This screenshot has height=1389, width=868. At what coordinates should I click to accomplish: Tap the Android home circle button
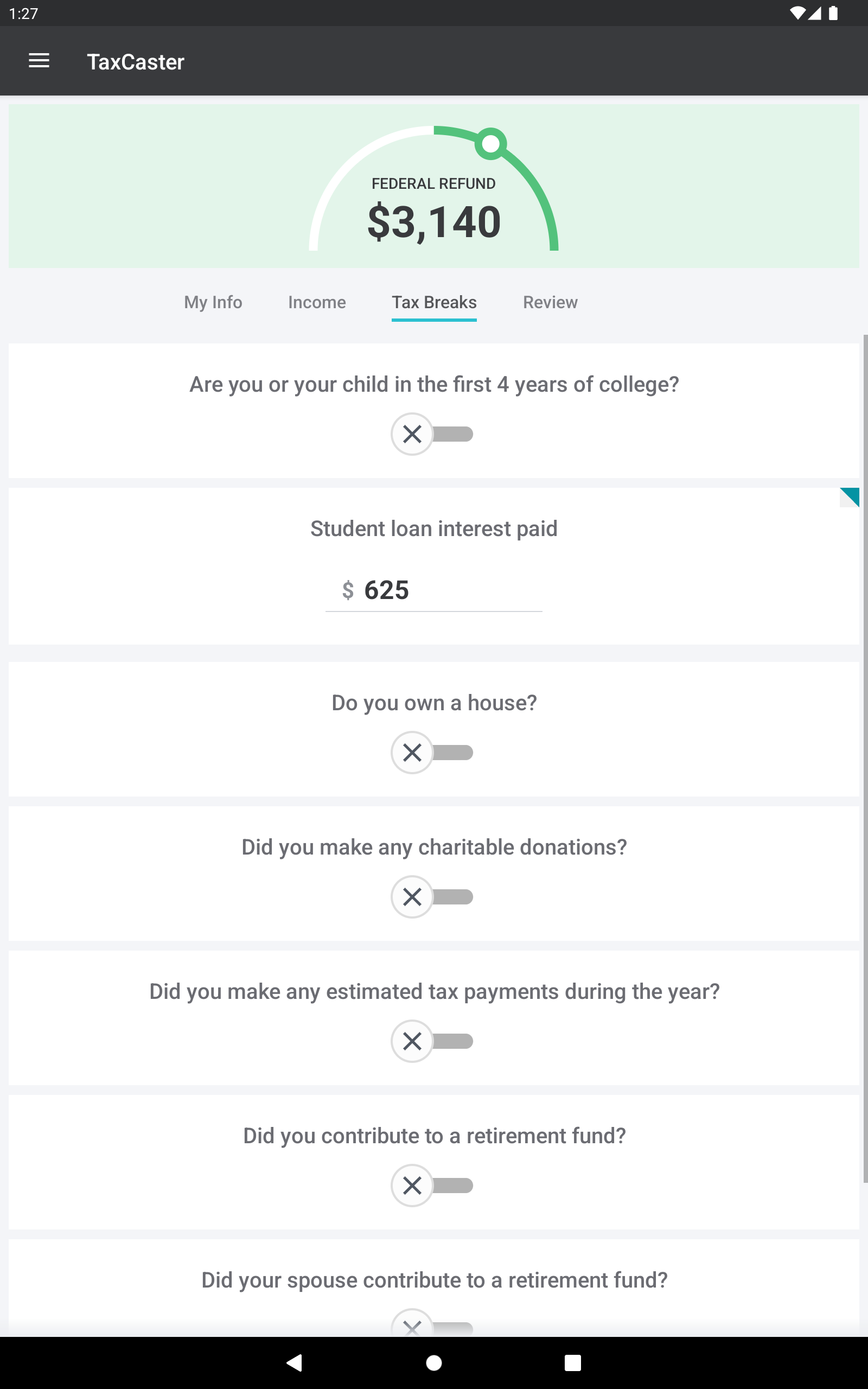[434, 1362]
